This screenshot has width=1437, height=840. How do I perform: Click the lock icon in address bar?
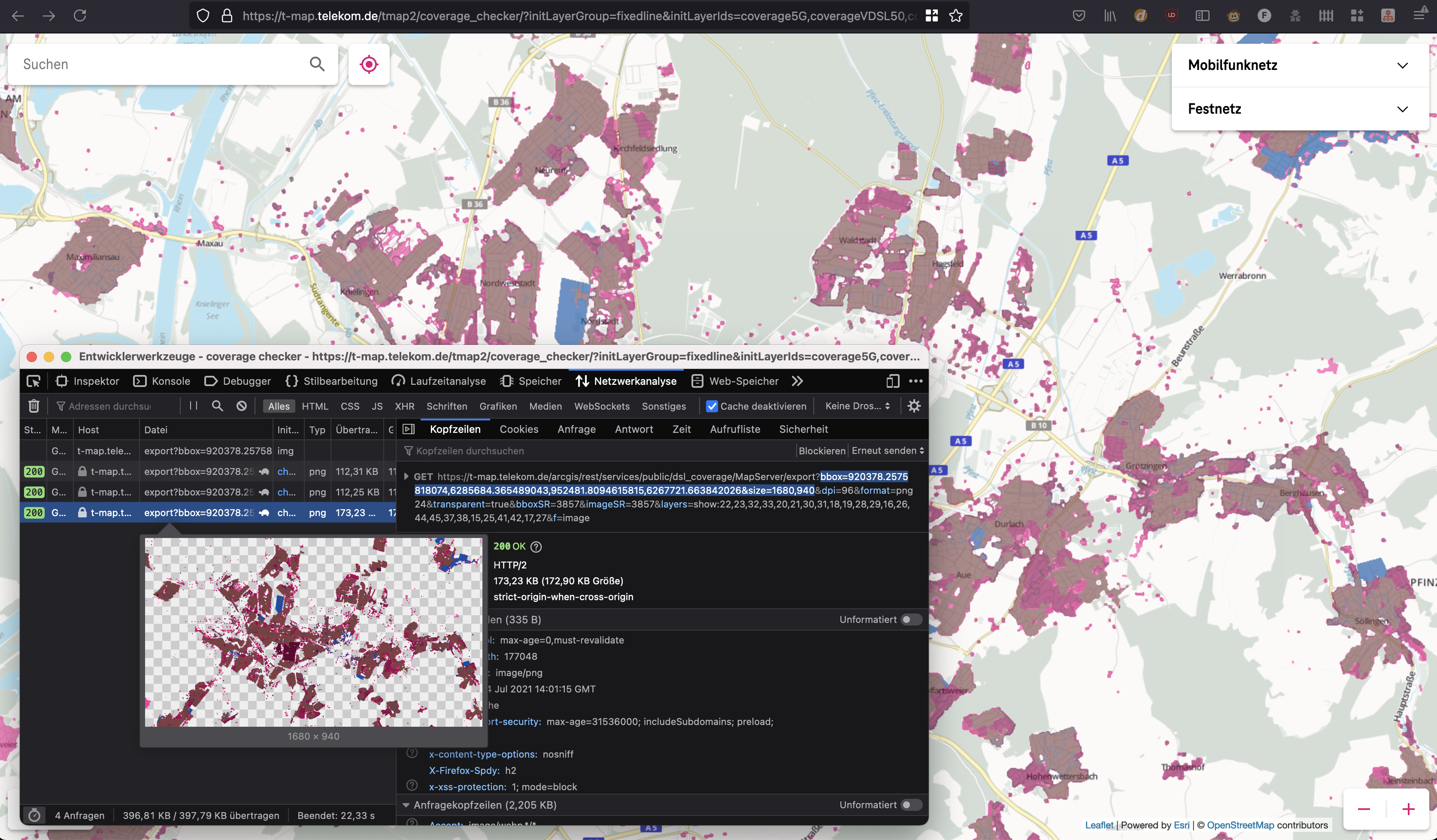click(226, 16)
